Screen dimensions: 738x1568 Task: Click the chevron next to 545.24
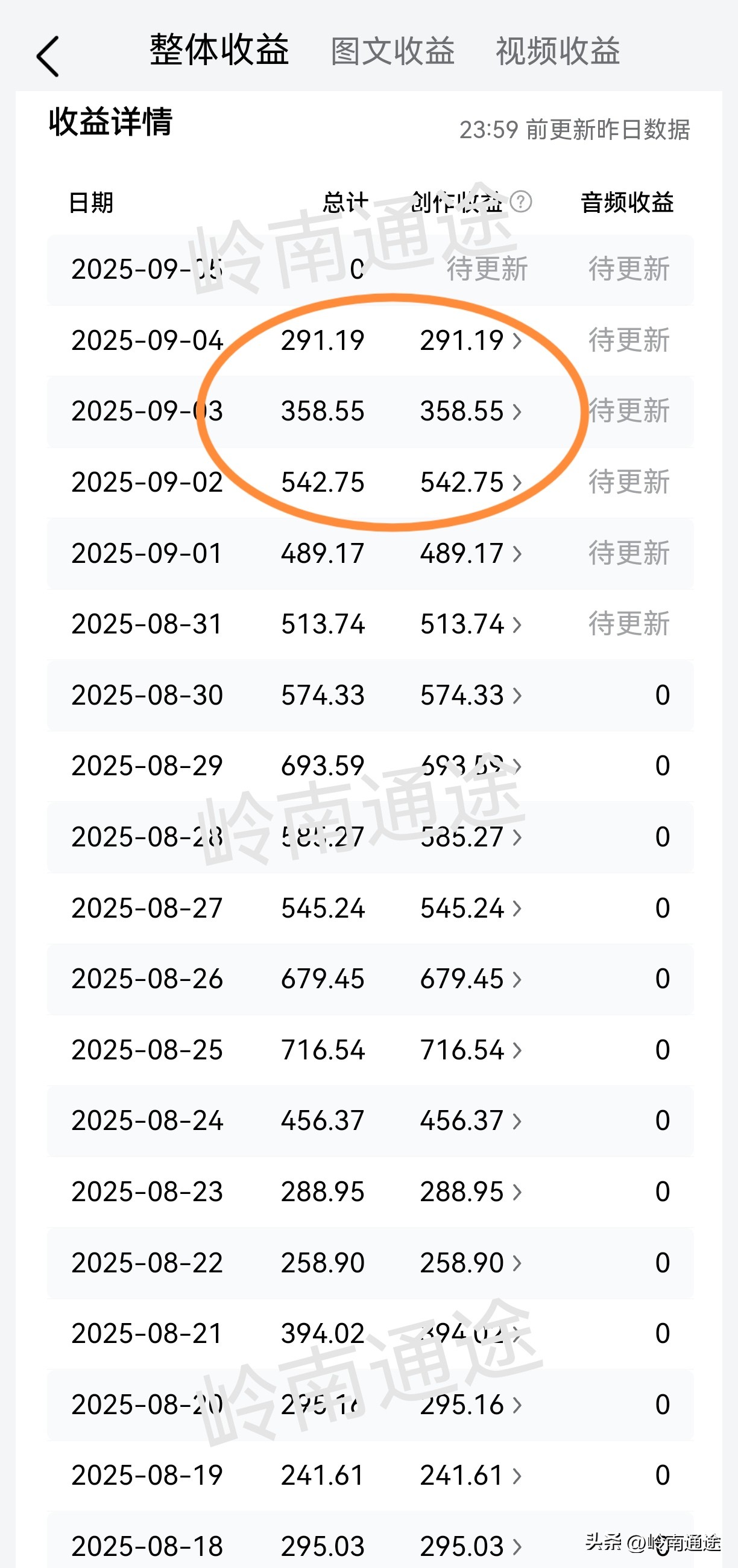pyautogui.click(x=517, y=909)
